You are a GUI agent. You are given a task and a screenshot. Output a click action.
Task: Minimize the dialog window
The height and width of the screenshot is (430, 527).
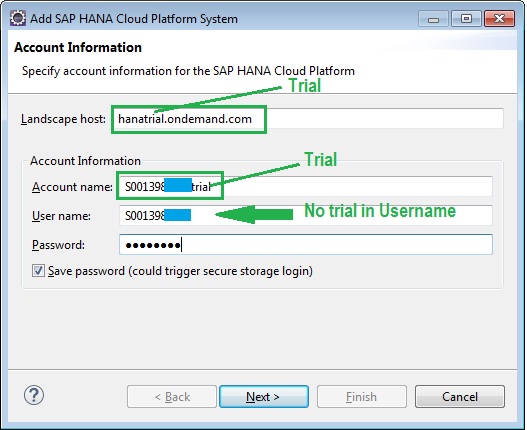click(x=433, y=19)
